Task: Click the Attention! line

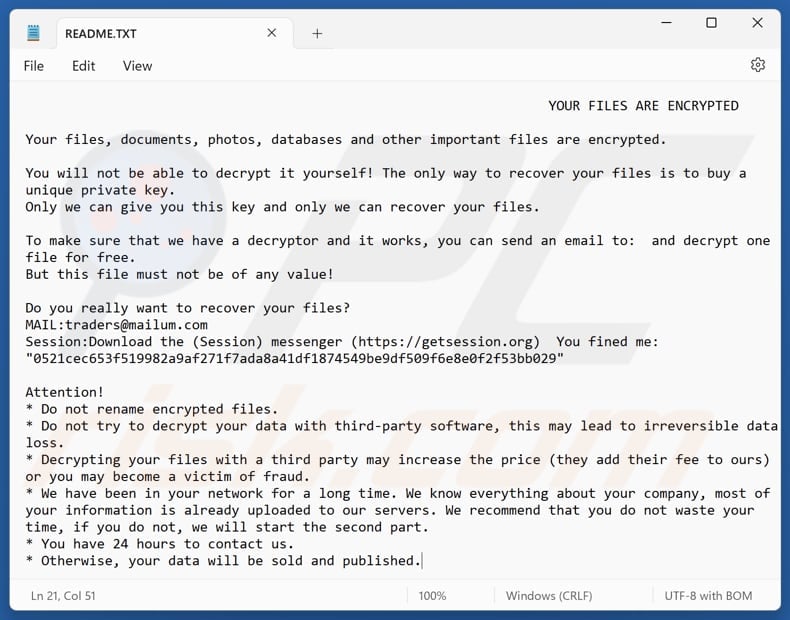Action: pos(64,392)
